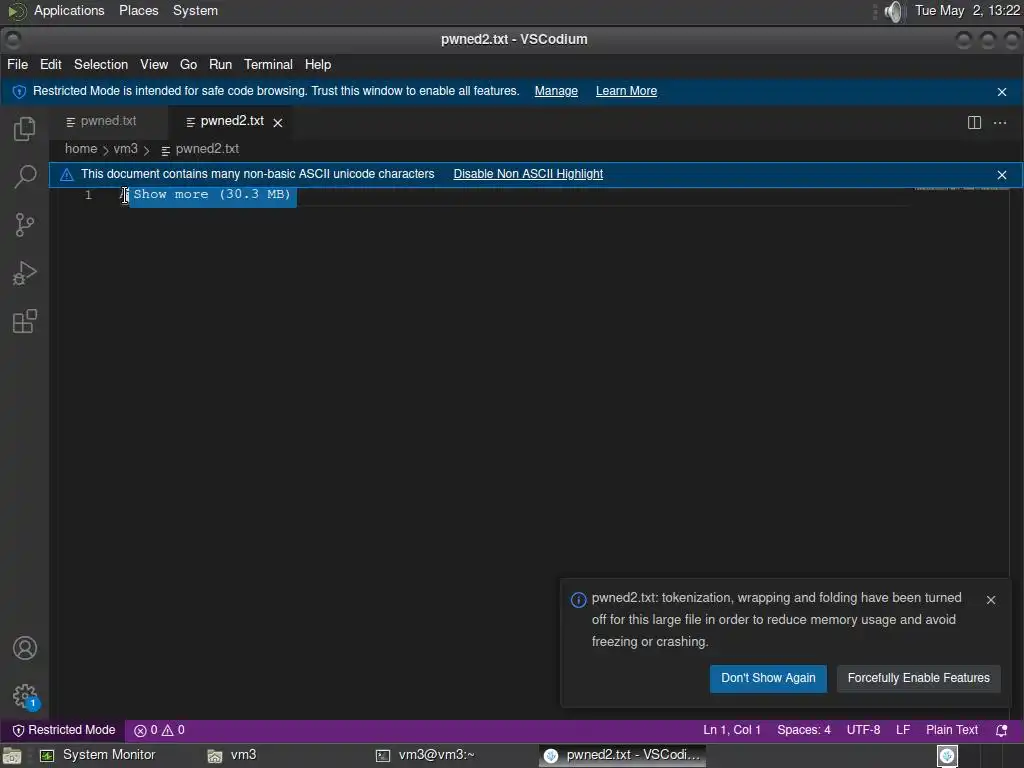Screen dimensions: 1024x768
Task: Open the Extensions view icon
Action: (24, 321)
